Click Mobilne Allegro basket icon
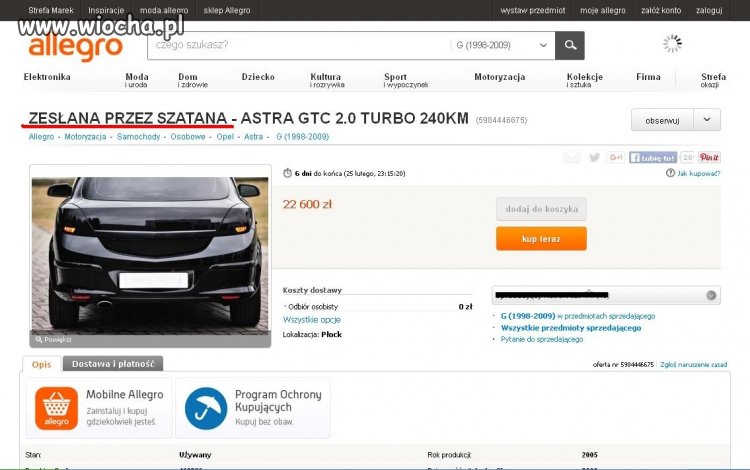The height and width of the screenshot is (470, 750). tap(56, 408)
